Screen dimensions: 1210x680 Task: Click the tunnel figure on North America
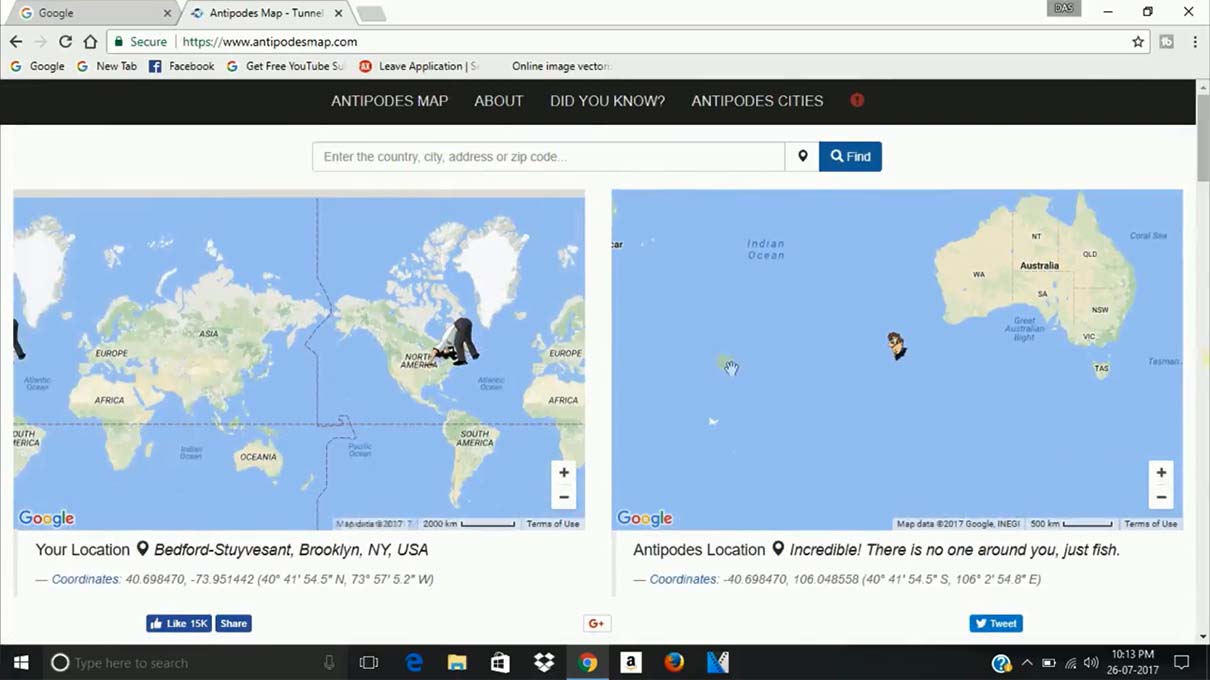point(455,342)
